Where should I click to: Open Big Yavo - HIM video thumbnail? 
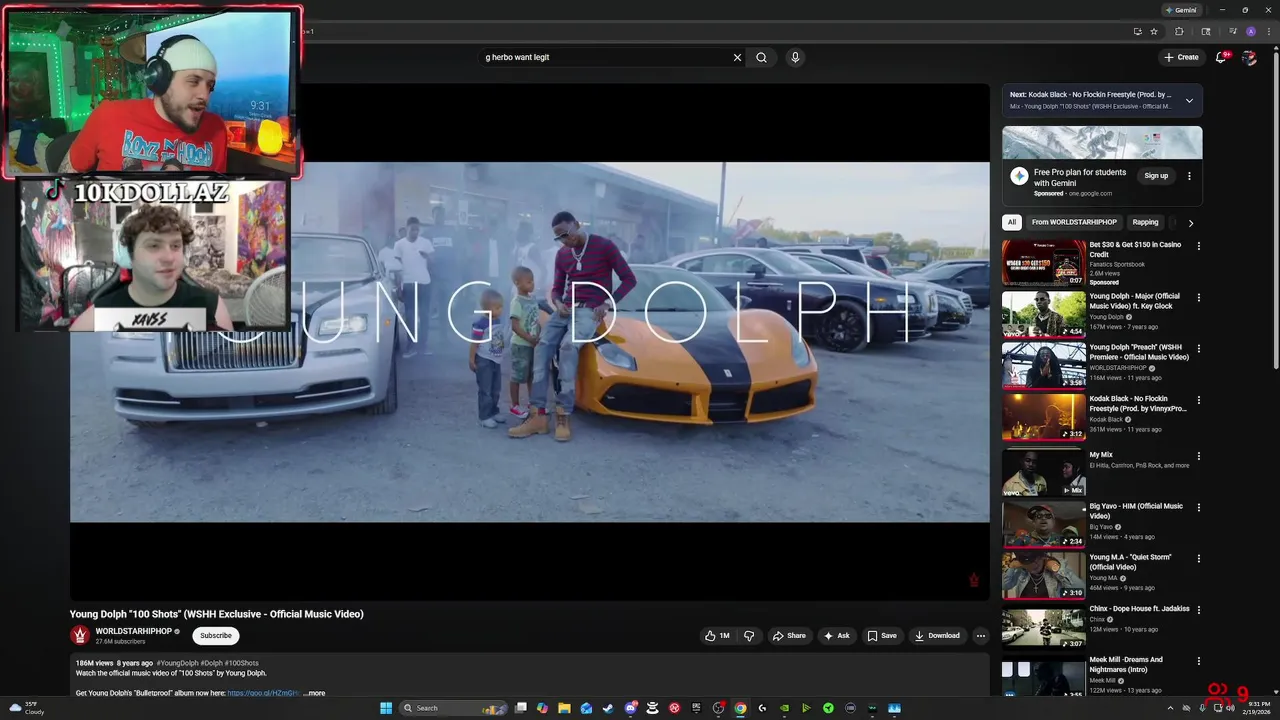click(x=1043, y=524)
